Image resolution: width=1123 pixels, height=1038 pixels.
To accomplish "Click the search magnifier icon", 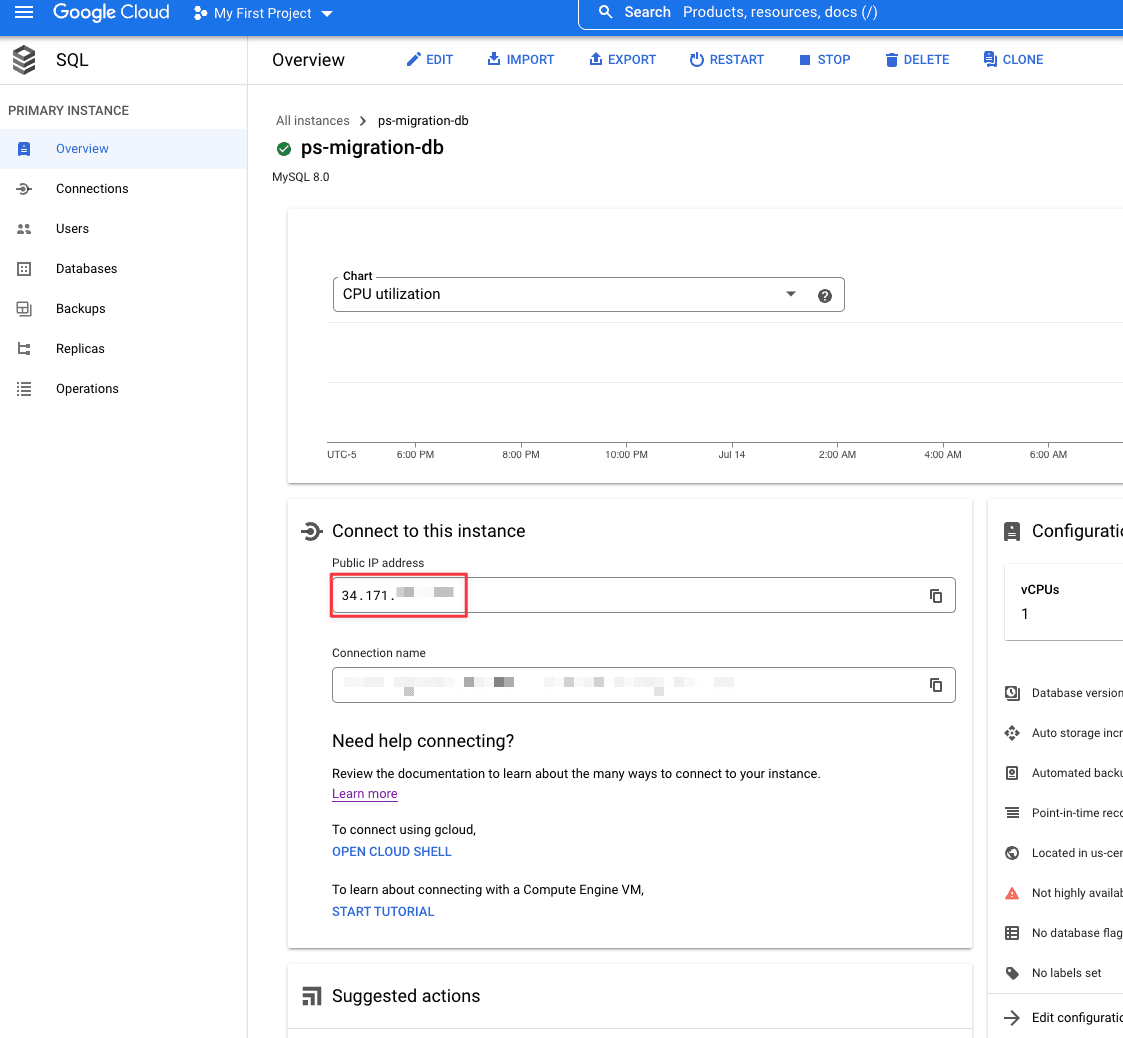I will point(605,13).
